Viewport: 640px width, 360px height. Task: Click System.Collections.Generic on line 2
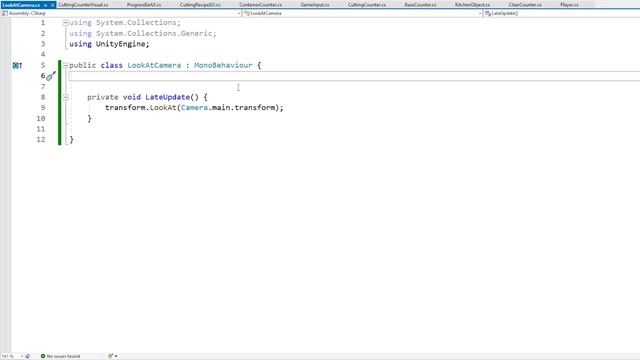click(154, 33)
